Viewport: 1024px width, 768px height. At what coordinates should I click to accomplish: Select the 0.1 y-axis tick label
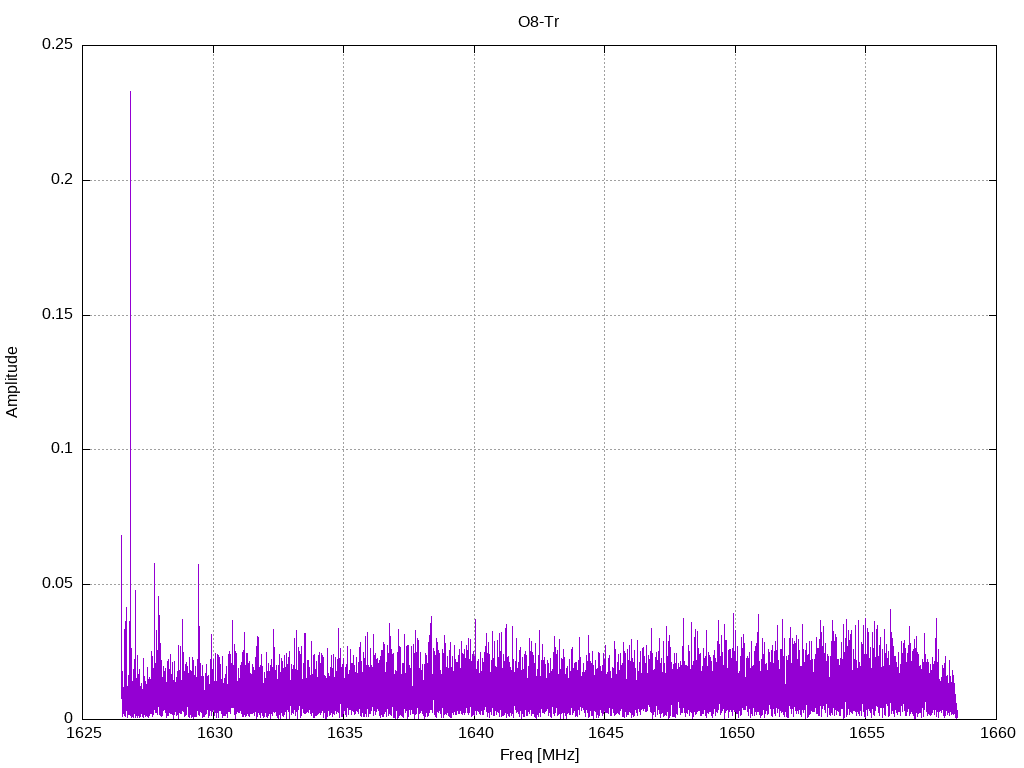coord(61,449)
